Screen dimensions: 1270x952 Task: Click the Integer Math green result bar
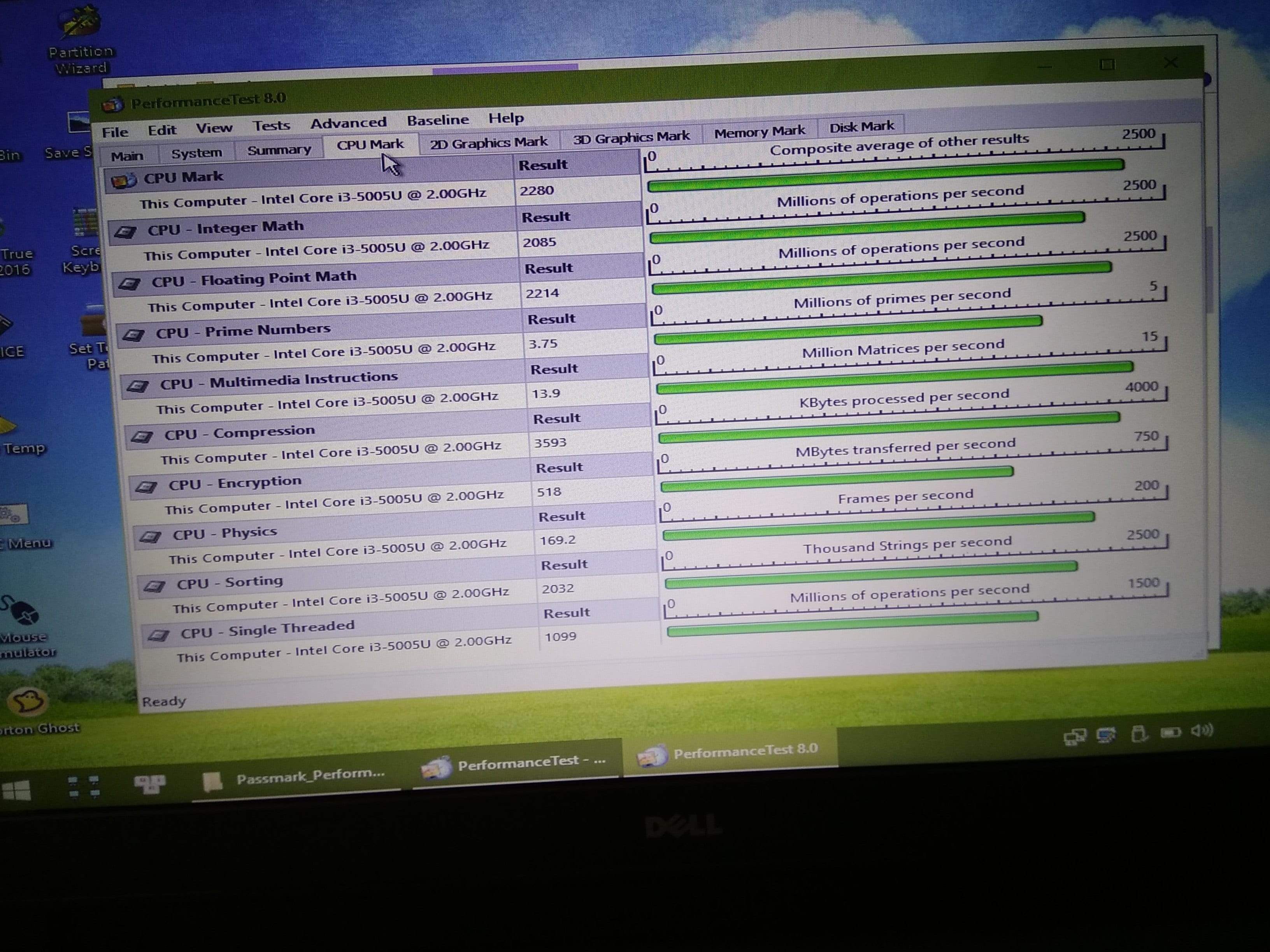pos(867,227)
